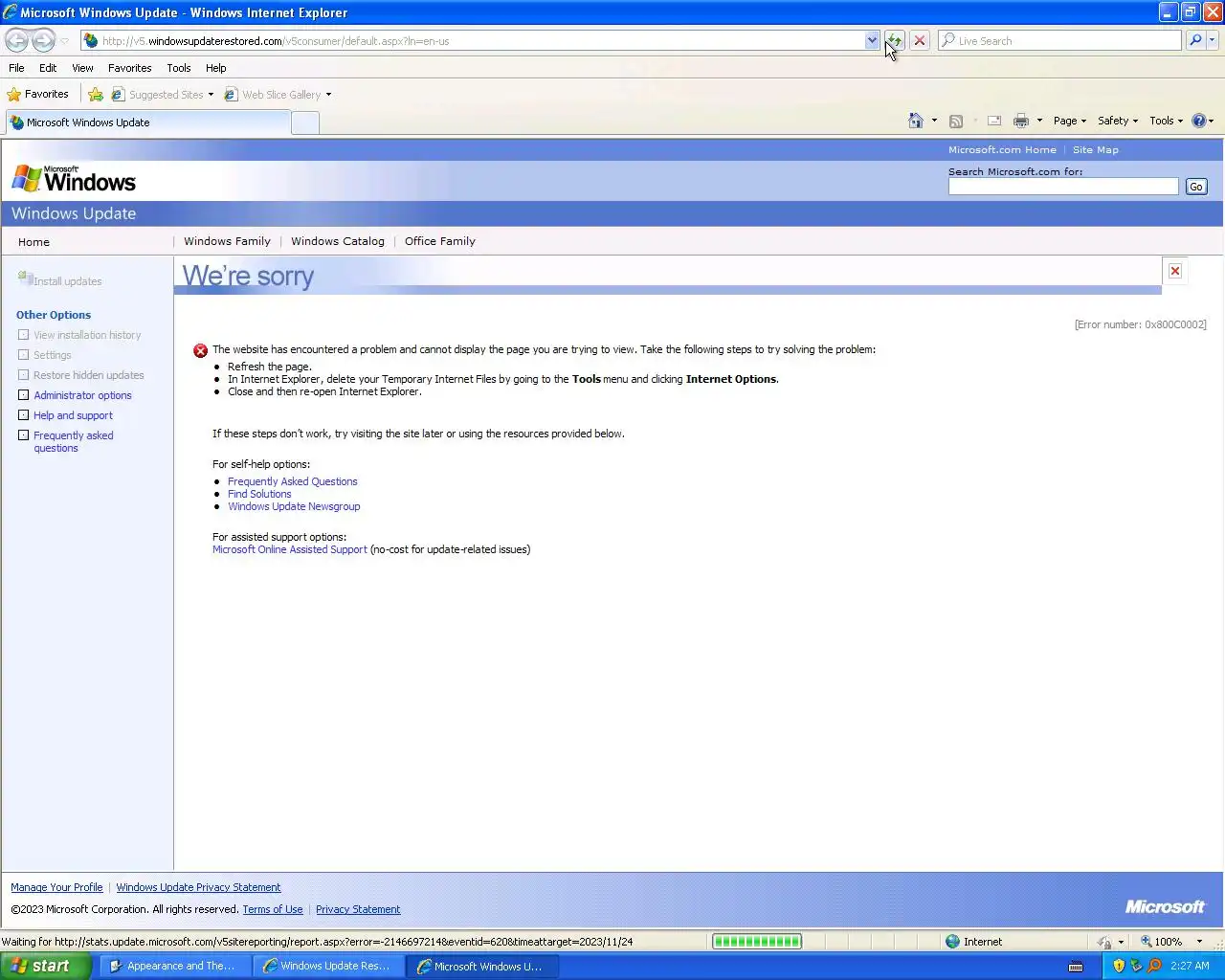Click the Home link in sidebar
The width and height of the screenshot is (1225, 980).
pos(33,242)
